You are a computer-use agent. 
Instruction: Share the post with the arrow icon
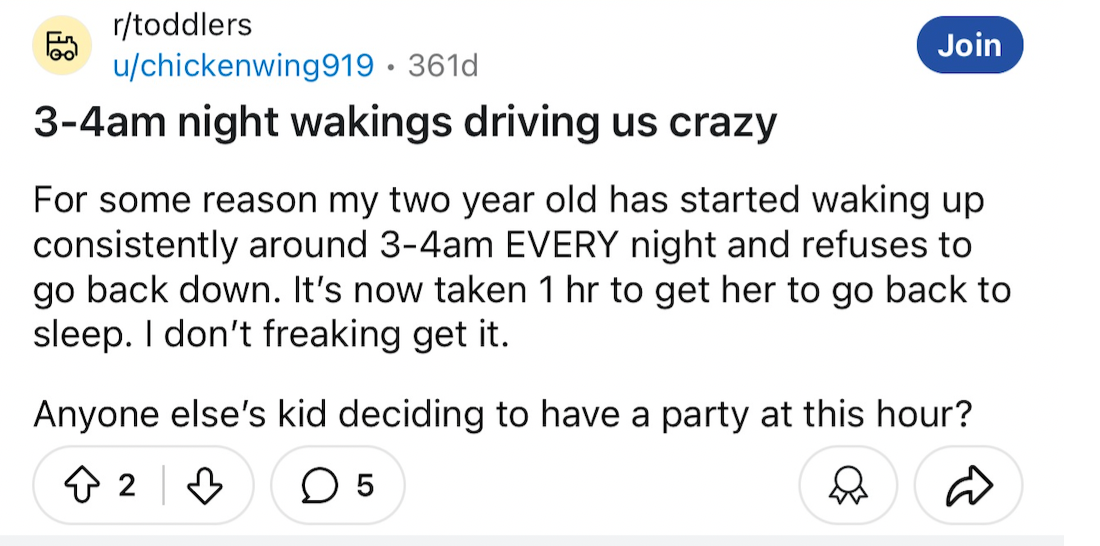(968, 486)
